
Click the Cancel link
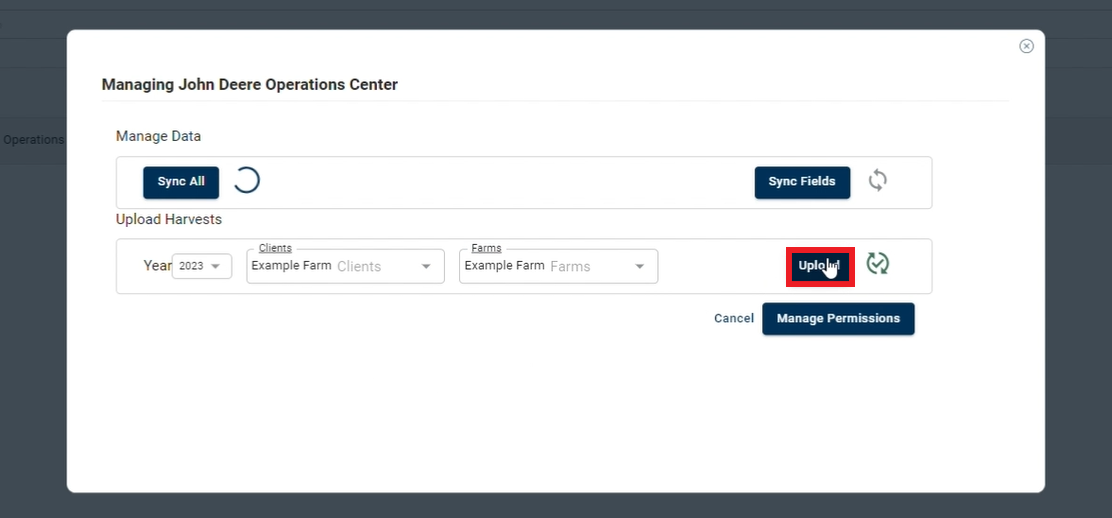click(734, 319)
